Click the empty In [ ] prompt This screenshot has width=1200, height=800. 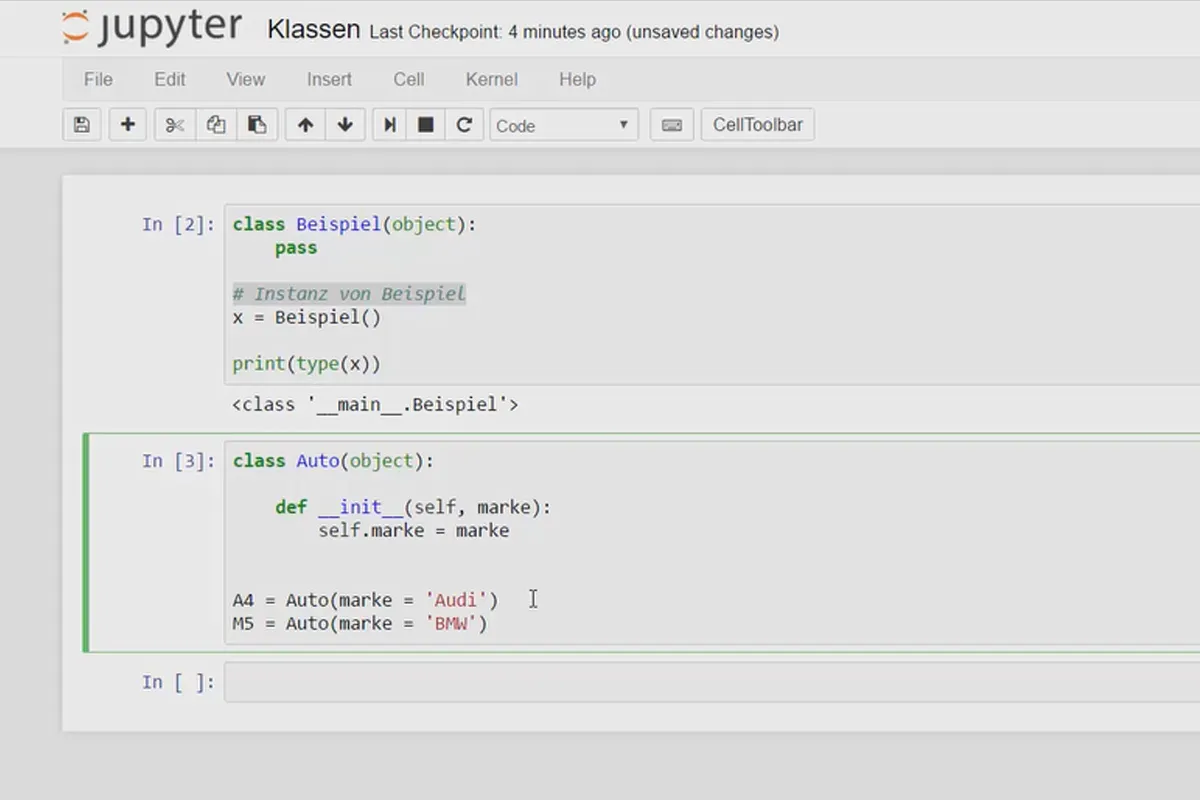pyautogui.click(x=178, y=682)
